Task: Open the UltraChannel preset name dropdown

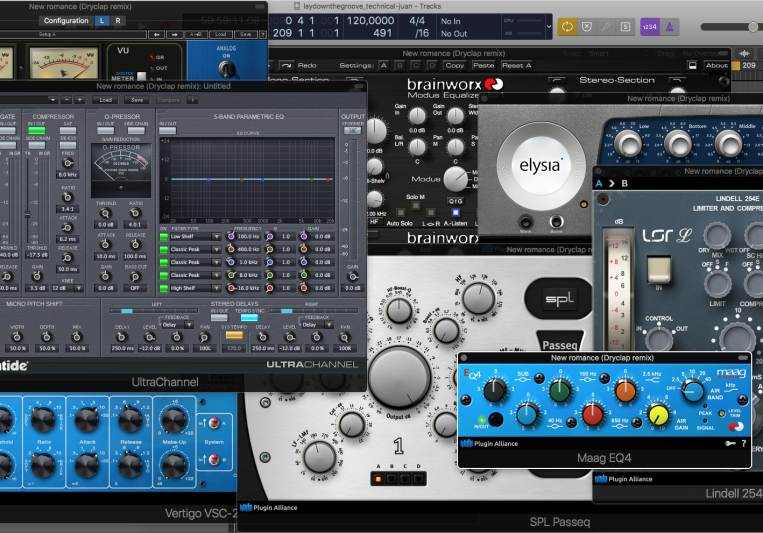Action: [x=53, y=100]
